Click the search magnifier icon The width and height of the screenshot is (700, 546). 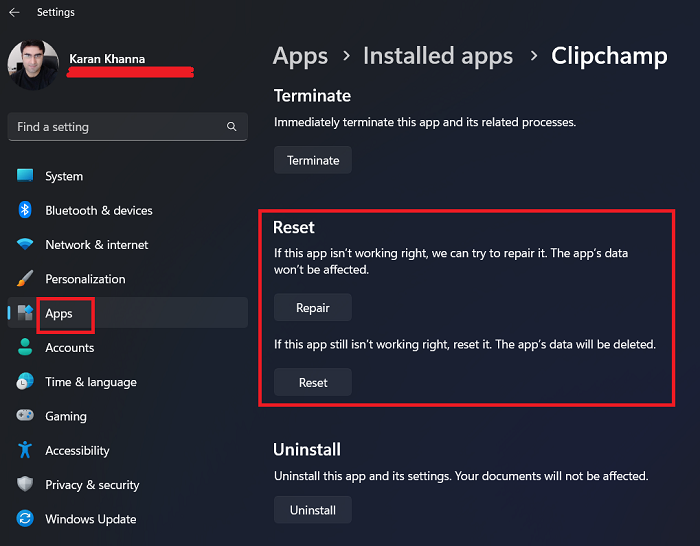(x=232, y=127)
